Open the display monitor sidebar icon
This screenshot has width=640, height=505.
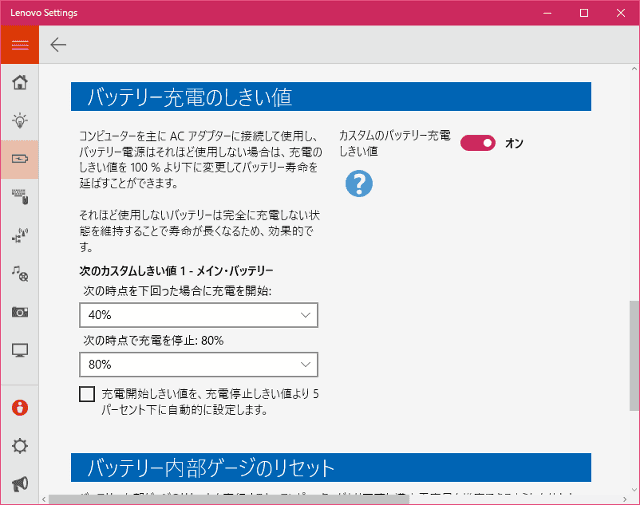click(20, 350)
